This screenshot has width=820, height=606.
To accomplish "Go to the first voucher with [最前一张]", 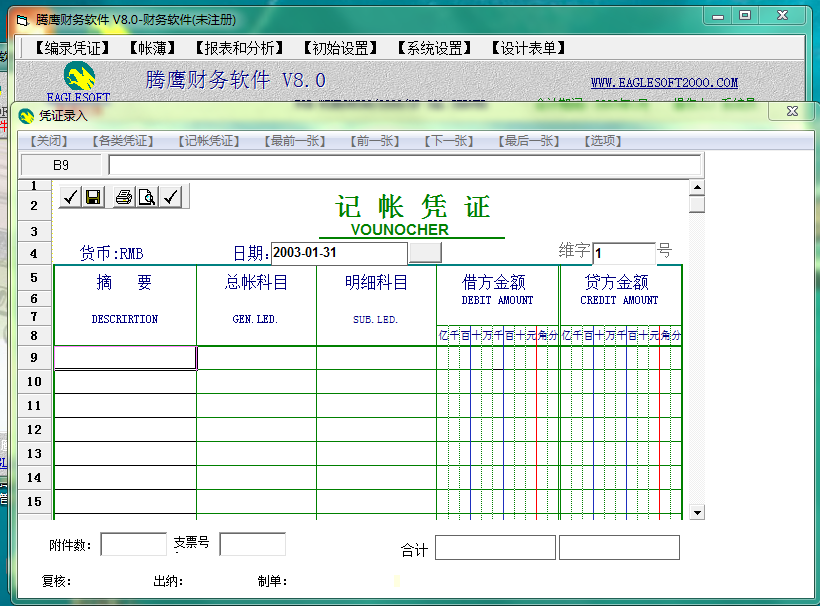I will click(x=295, y=141).
